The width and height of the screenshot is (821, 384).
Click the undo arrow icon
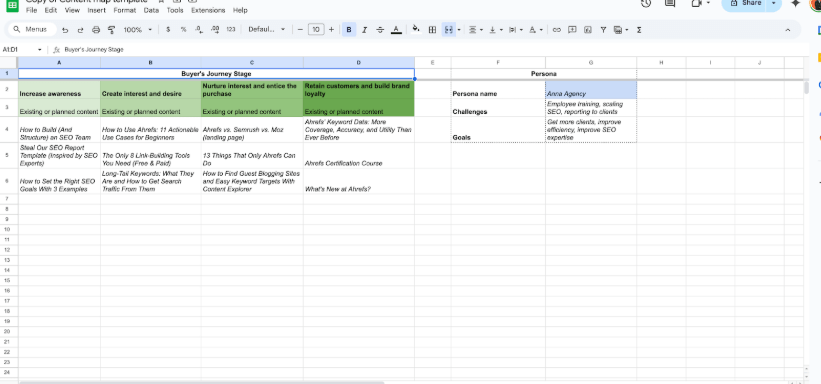point(65,30)
